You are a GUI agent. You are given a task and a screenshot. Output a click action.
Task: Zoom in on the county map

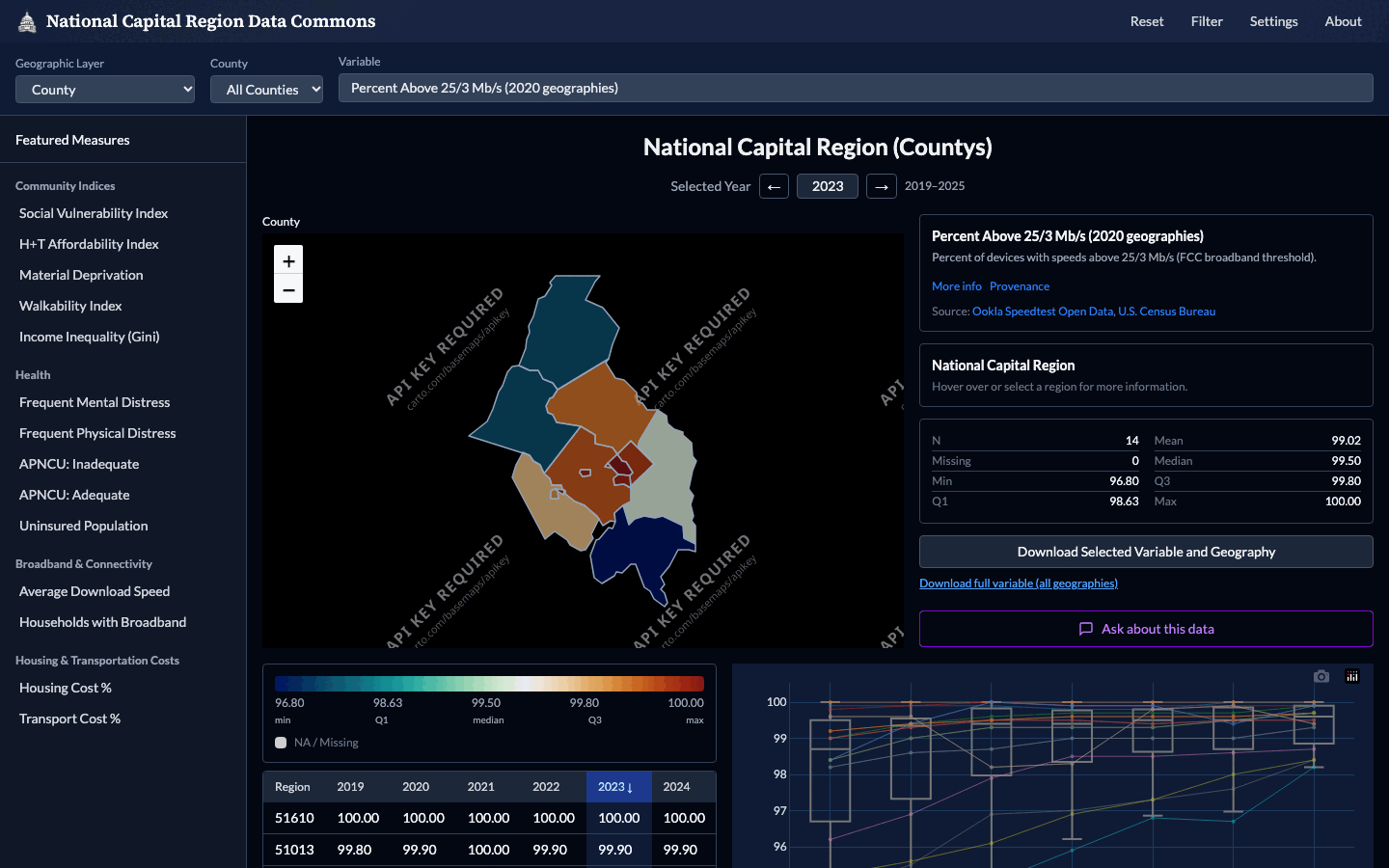288,260
